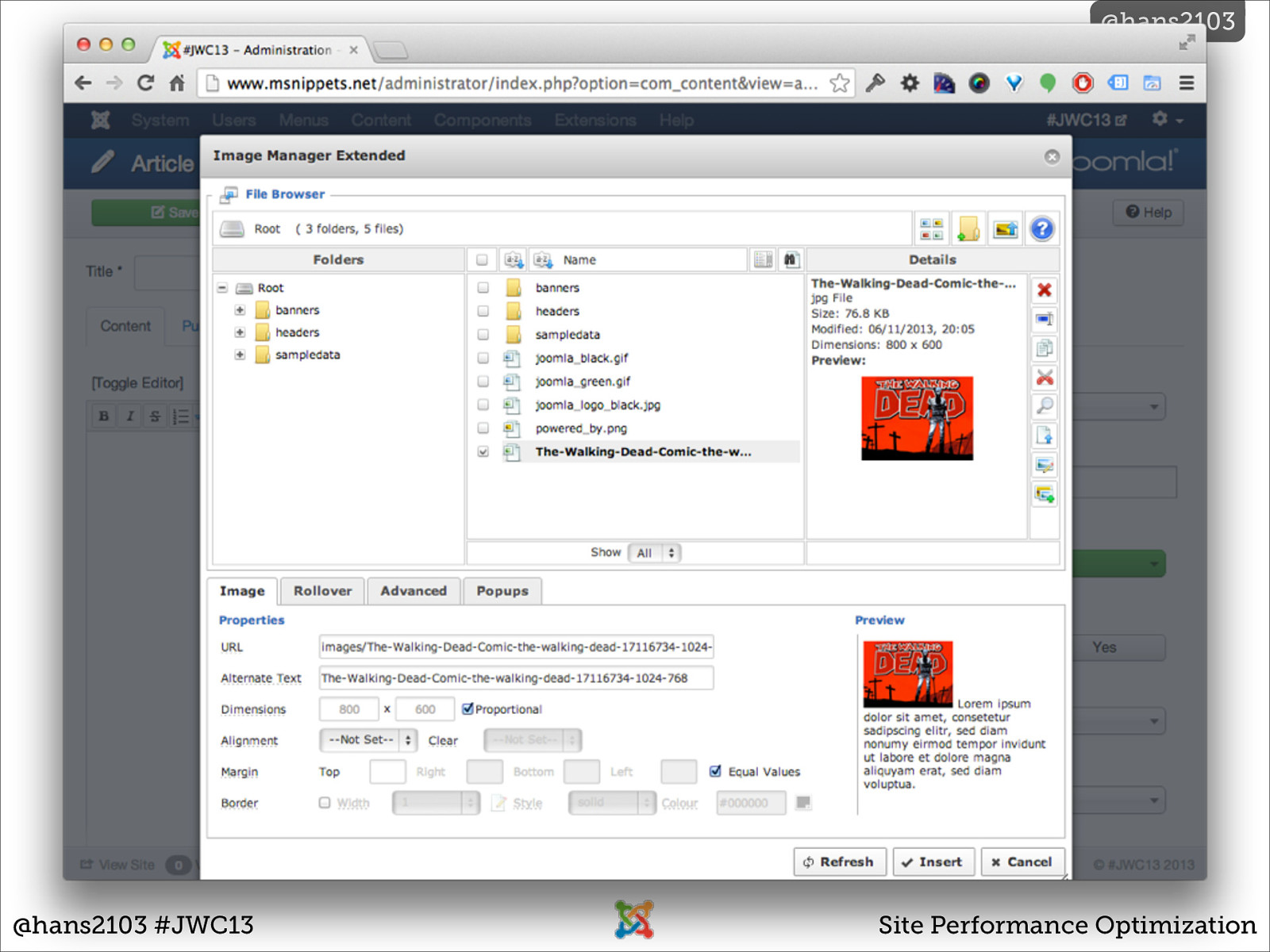Copy the selected file
1270x952 pixels.
1045,348
